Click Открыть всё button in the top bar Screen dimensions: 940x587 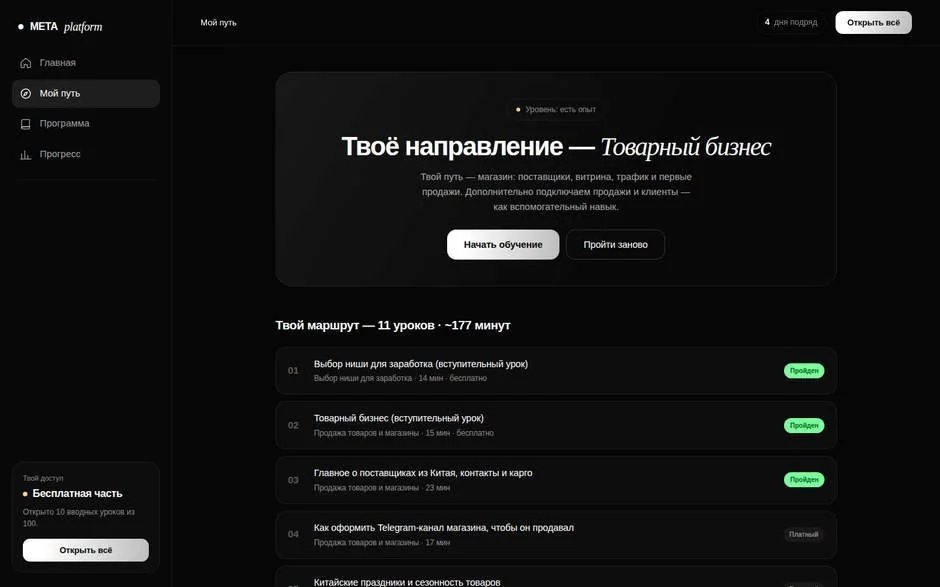(873, 22)
